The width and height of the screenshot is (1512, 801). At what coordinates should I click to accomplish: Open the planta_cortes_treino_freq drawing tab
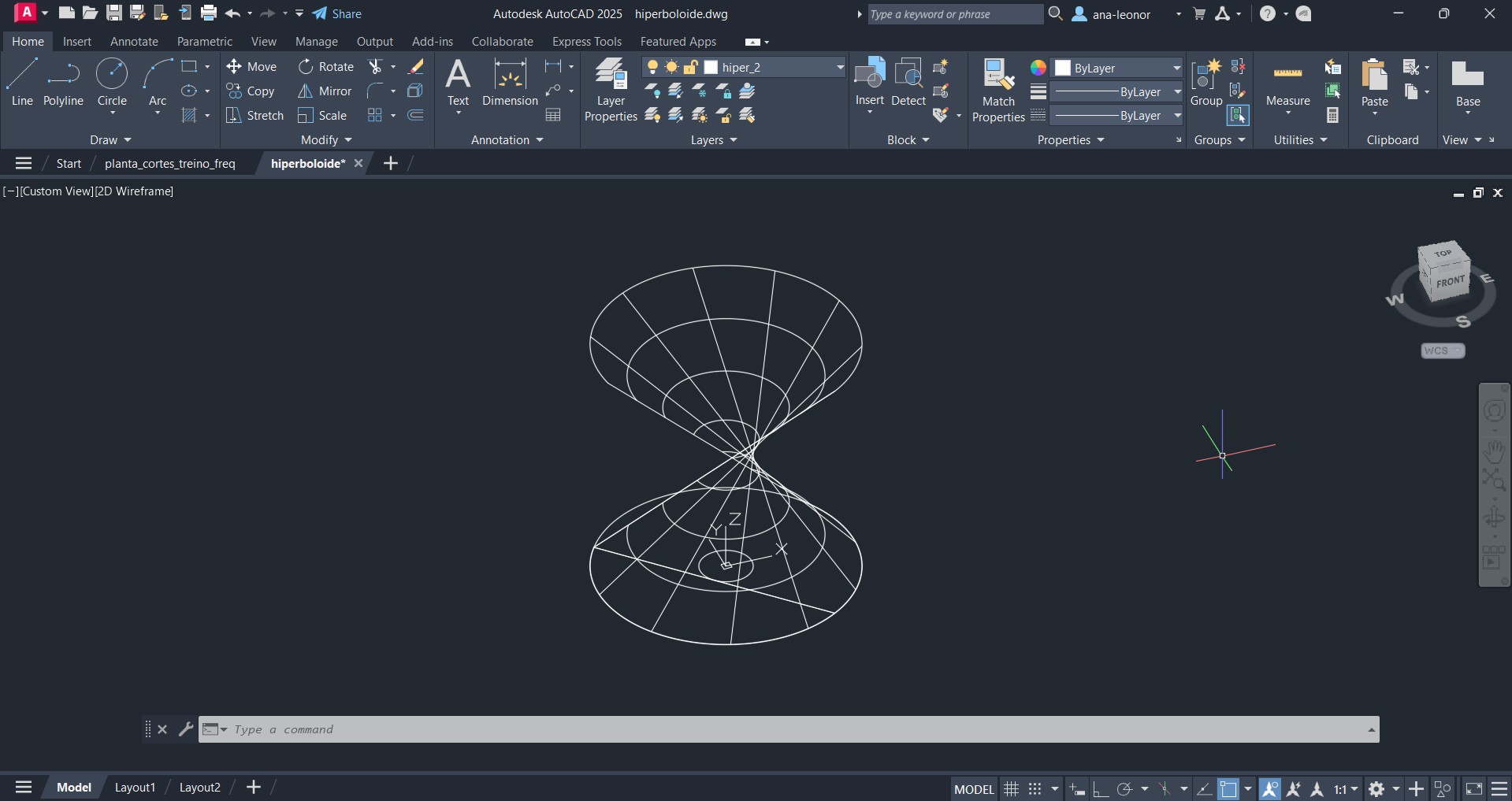[x=169, y=164]
